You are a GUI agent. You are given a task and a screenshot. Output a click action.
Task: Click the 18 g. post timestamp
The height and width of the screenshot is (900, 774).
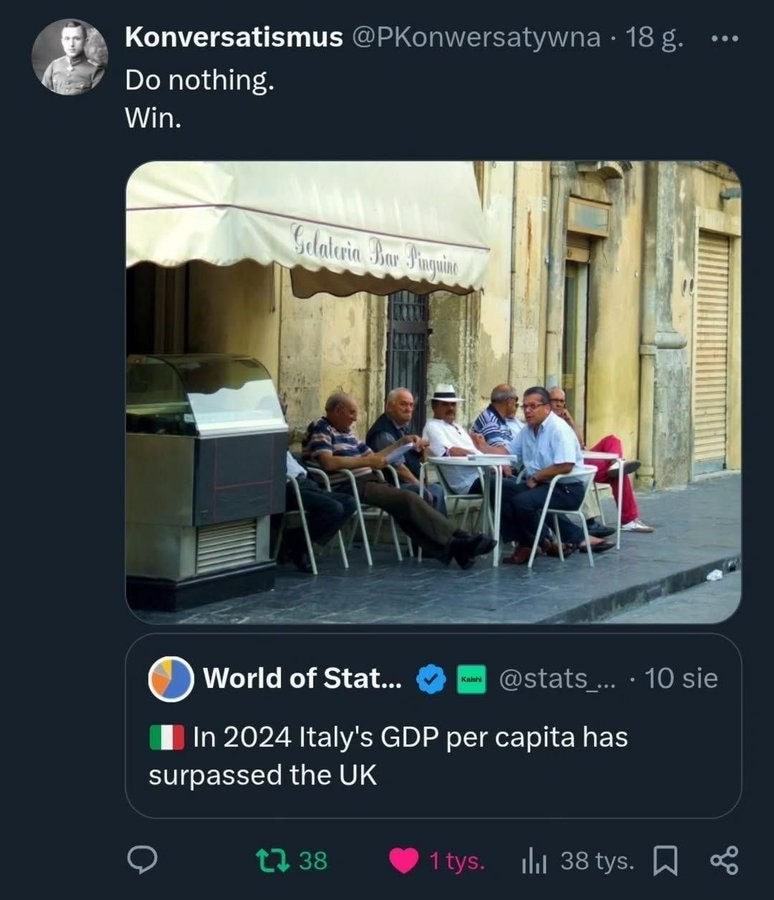pyautogui.click(x=654, y=38)
